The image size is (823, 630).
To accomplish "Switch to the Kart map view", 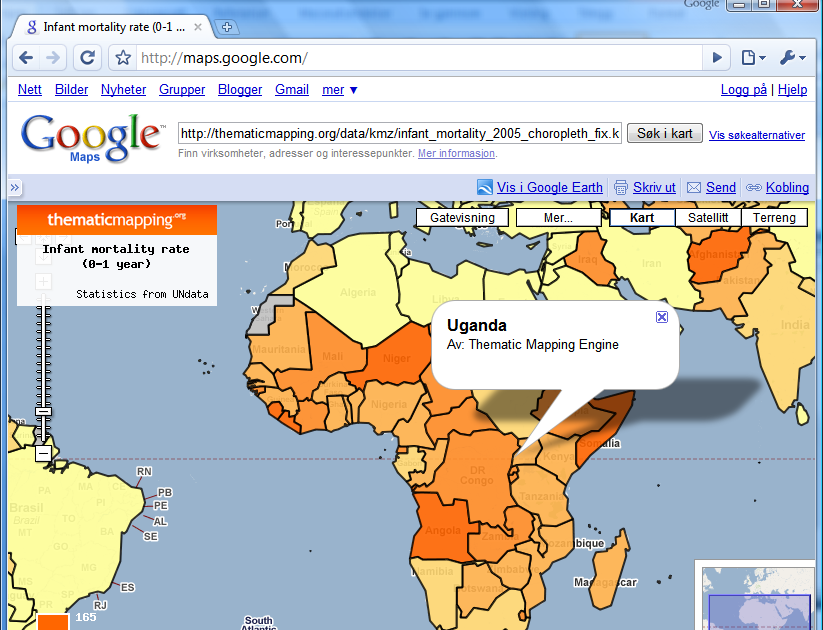I will coord(642,217).
